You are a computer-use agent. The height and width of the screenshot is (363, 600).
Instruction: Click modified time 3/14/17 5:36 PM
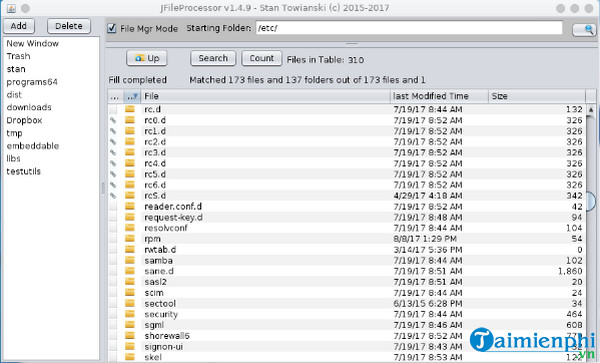pos(427,249)
